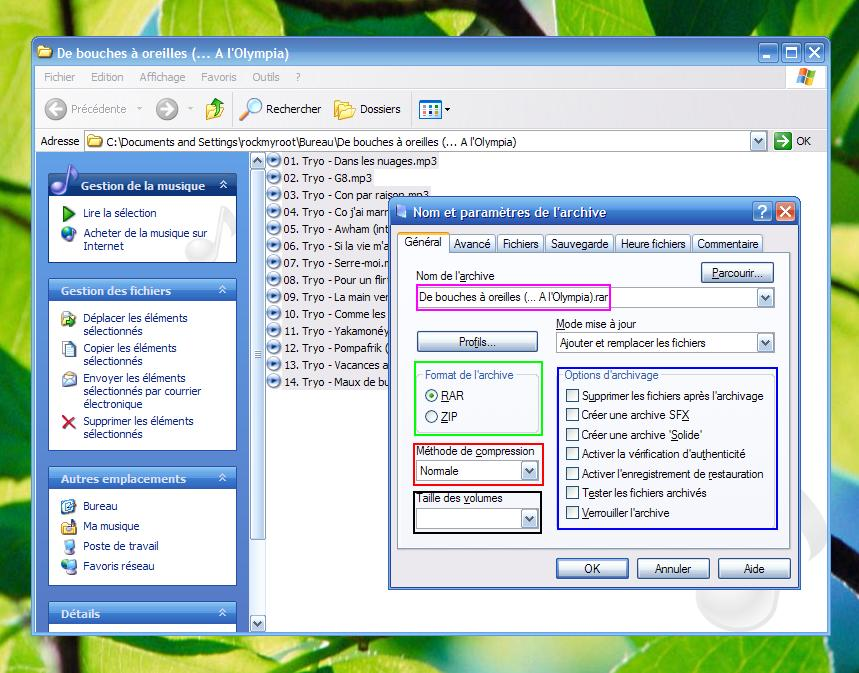859x673 pixels.
Task: Enable Créer une archive SFX checkbox
Action: click(572, 415)
